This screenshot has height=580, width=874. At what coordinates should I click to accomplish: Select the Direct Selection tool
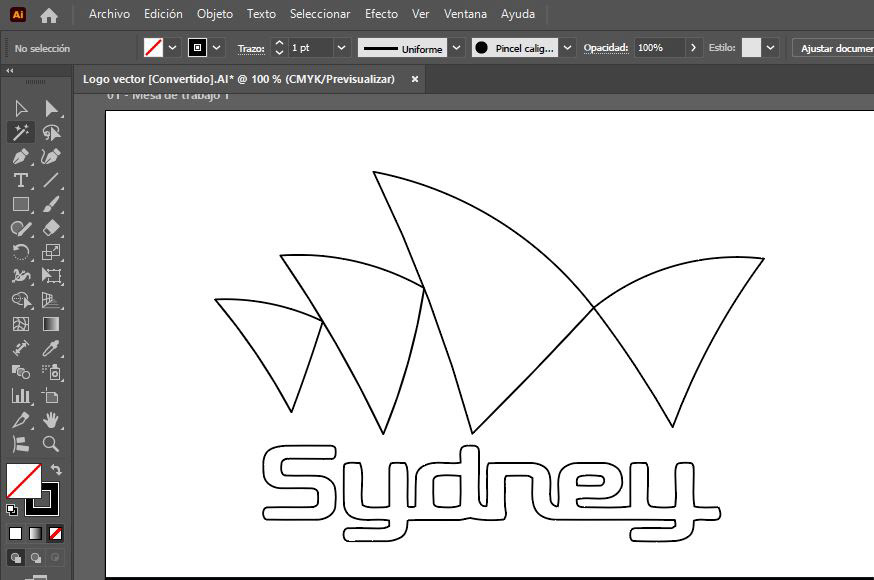[x=51, y=108]
